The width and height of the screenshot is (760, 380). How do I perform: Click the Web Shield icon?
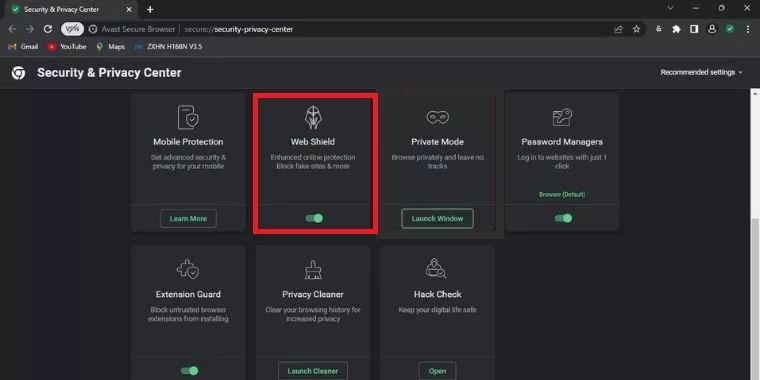click(x=313, y=117)
